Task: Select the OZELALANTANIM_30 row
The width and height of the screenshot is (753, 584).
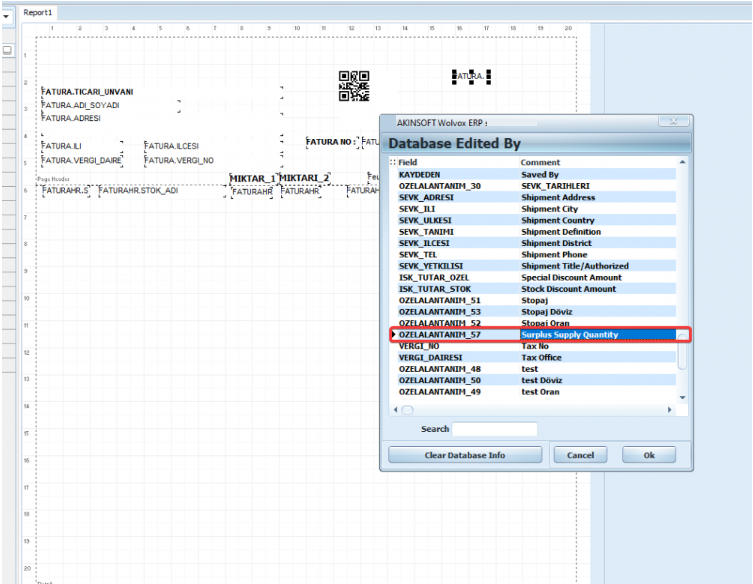Action: click(x=537, y=186)
